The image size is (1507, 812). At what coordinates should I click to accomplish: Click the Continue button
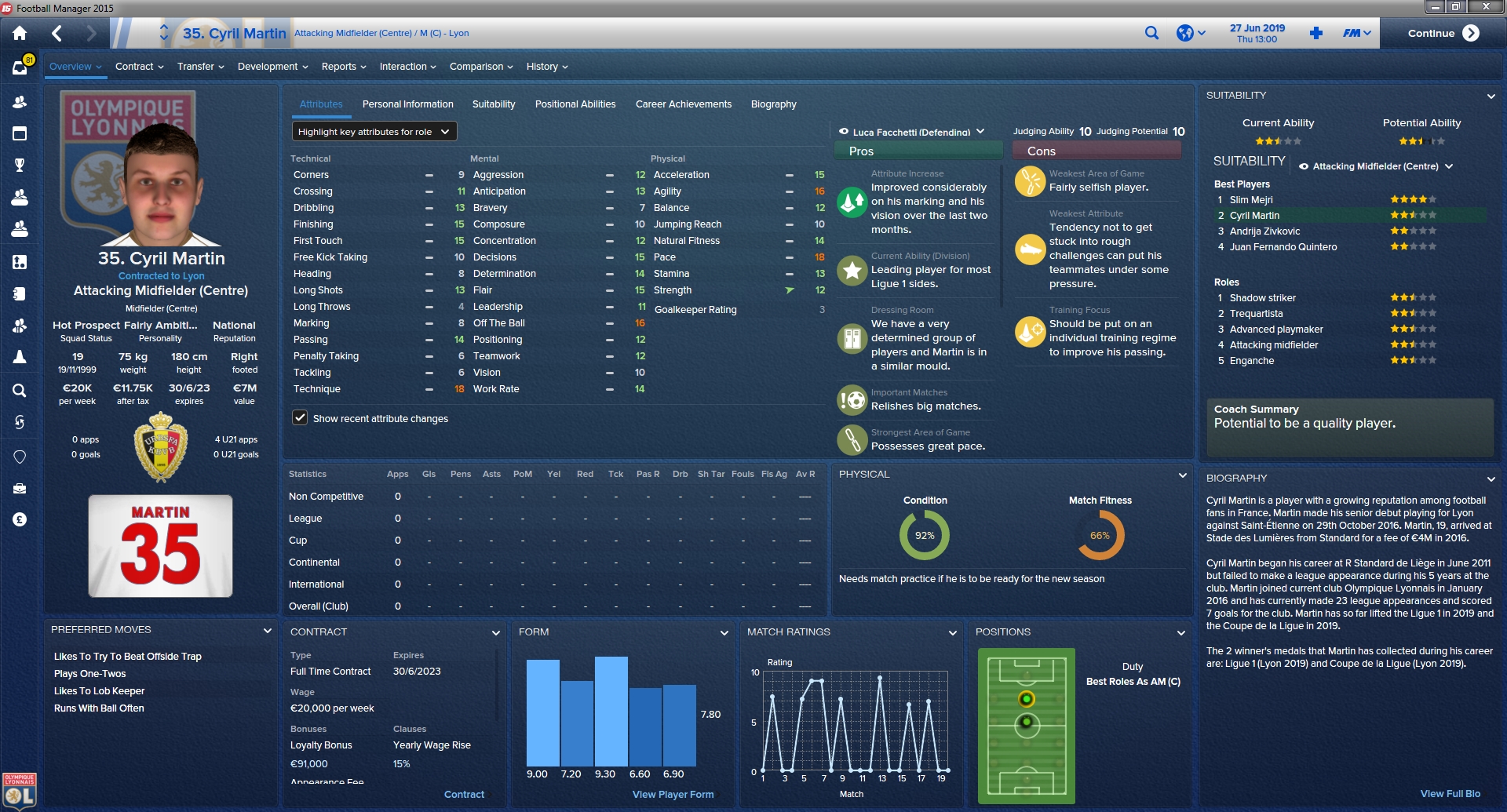pyautogui.click(x=1443, y=33)
